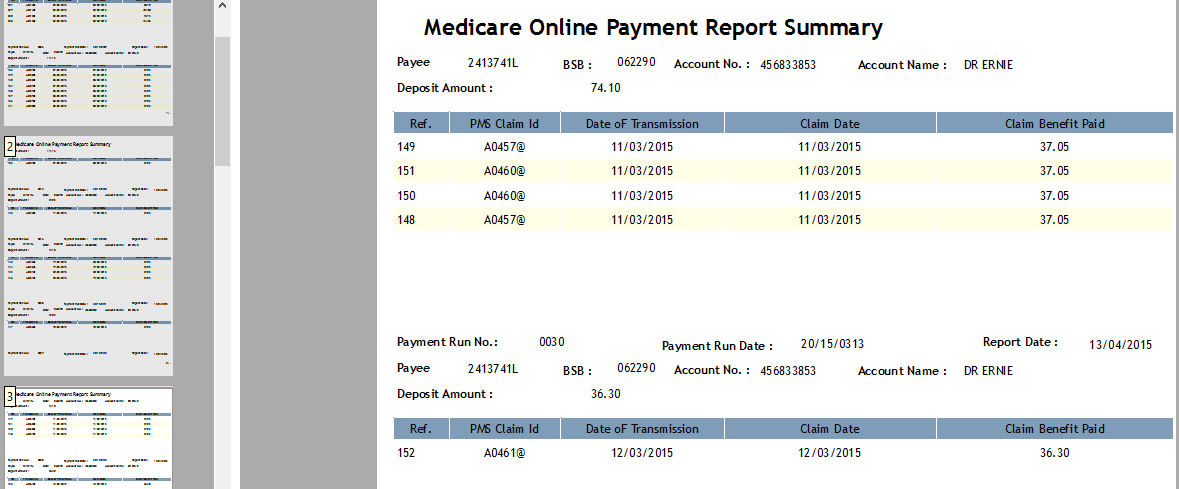1179x489 pixels.
Task: Select Ref. 151 in the table
Action: tap(406, 171)
